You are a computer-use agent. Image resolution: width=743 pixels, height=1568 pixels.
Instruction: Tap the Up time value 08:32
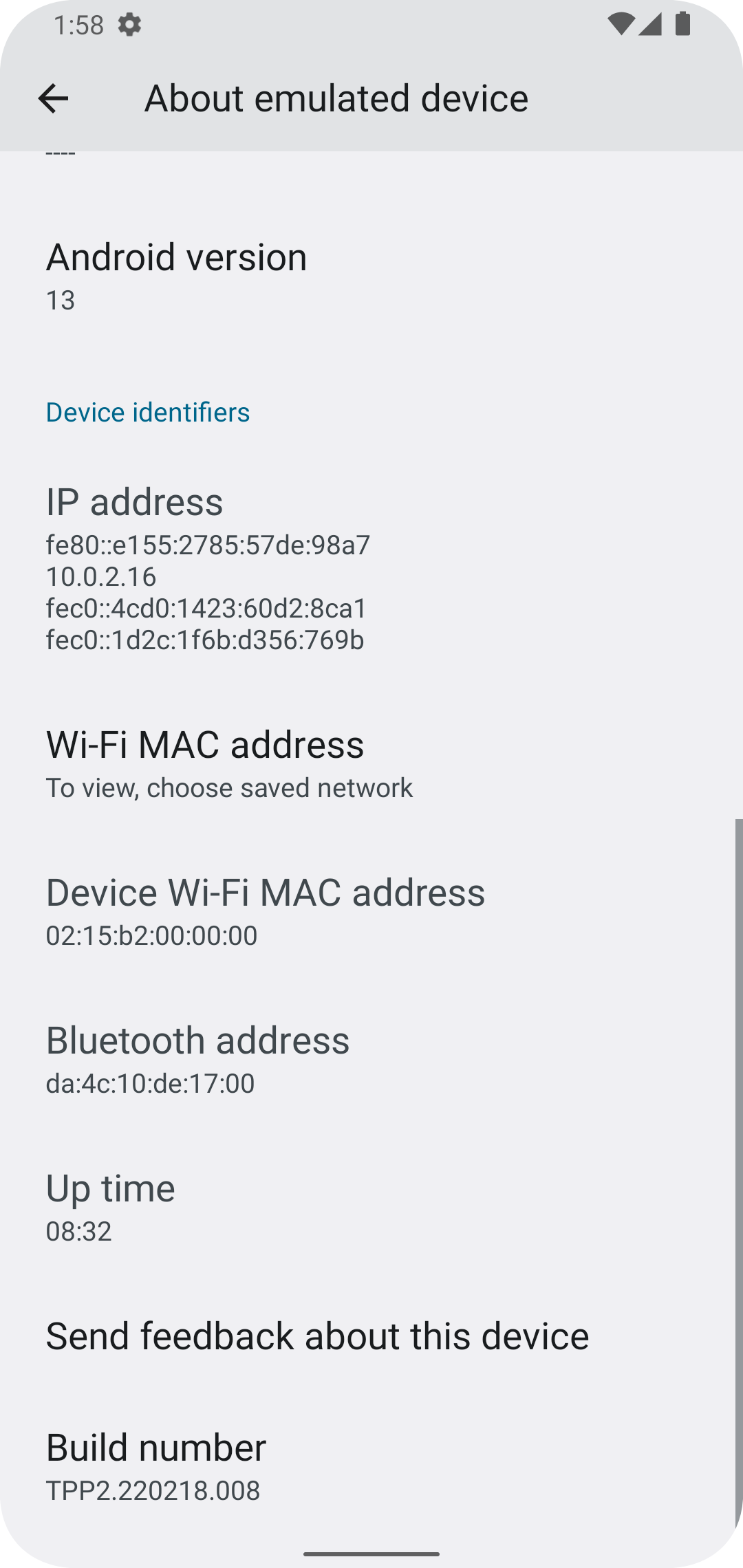78,1230
